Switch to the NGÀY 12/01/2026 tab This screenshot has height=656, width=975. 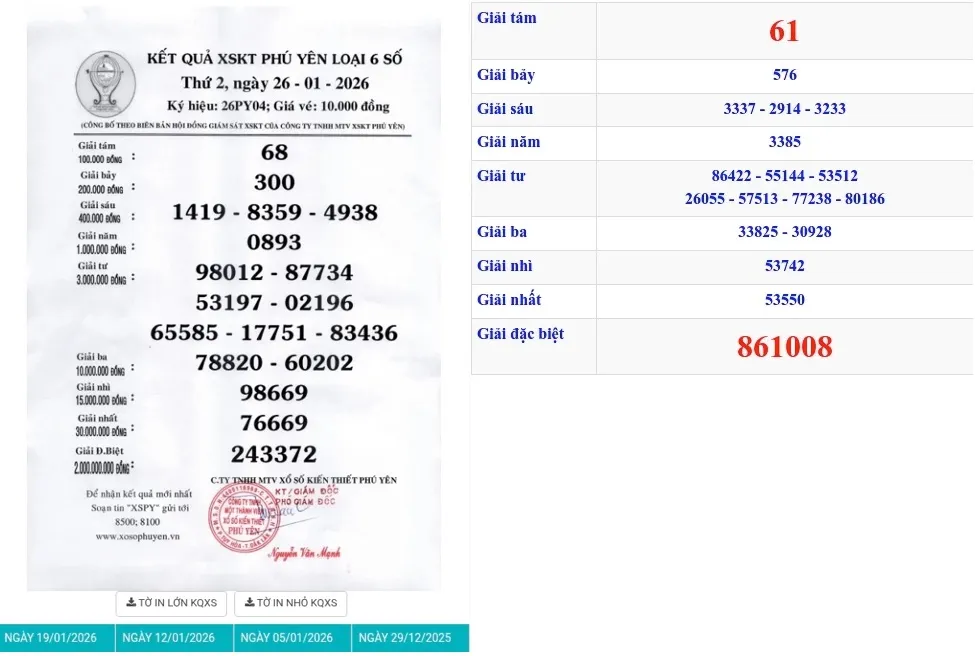[174, 638]
